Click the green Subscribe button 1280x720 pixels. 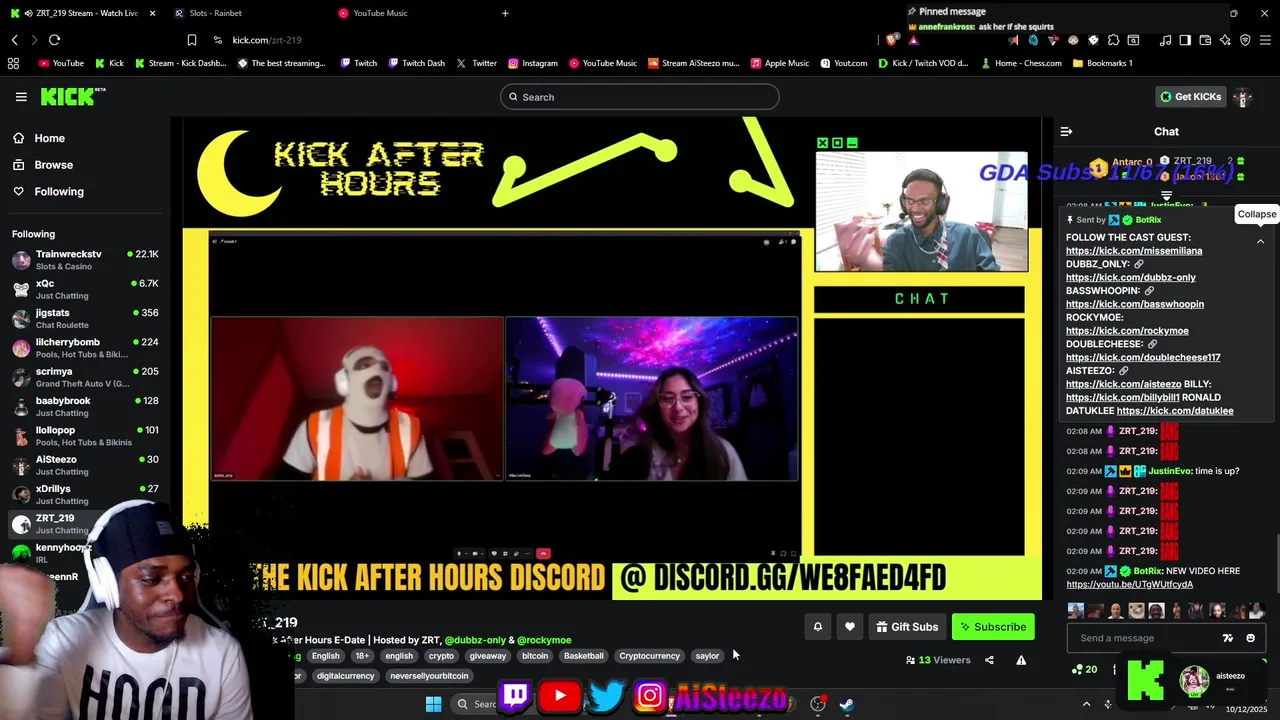(993, 627)
